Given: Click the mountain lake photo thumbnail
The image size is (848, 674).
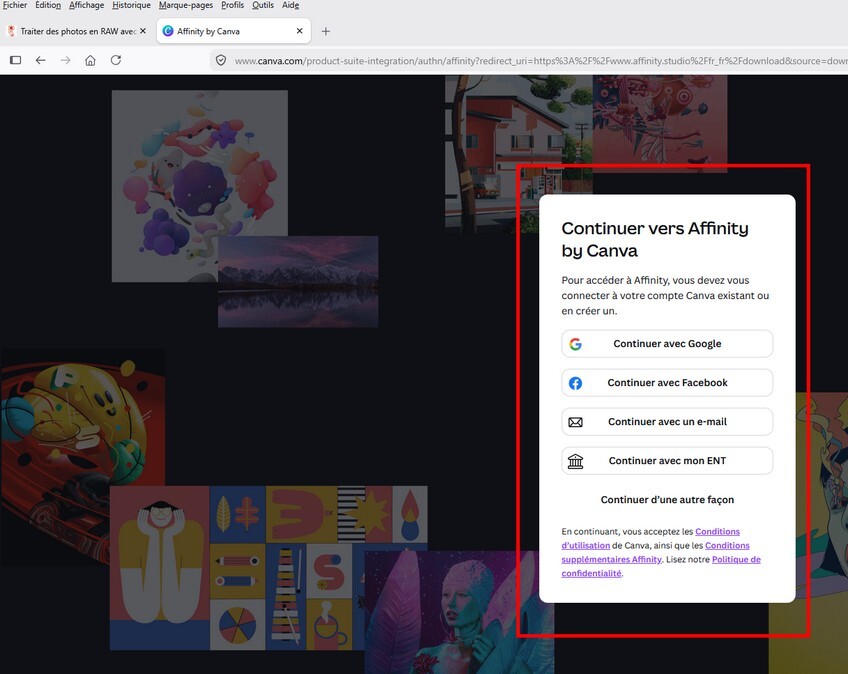Looking at the screenshot, I should [x=298, y=281].
